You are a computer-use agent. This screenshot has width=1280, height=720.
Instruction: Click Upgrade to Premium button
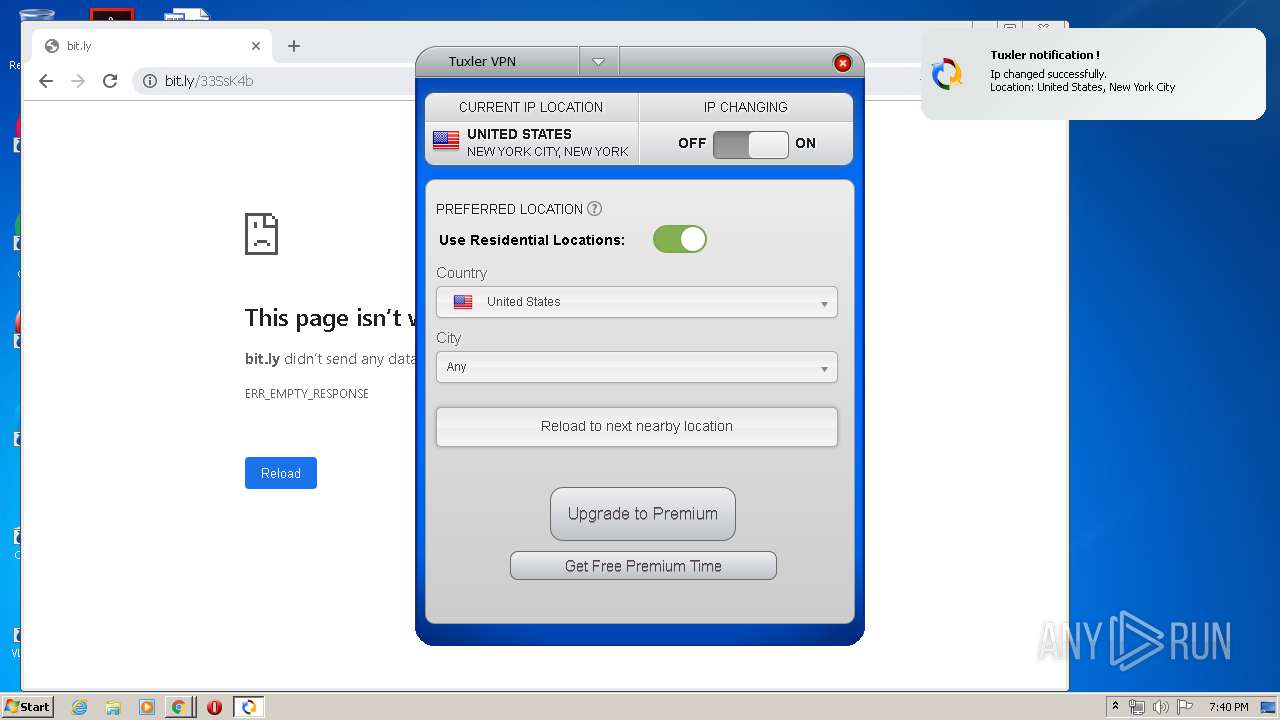(642, 514)
